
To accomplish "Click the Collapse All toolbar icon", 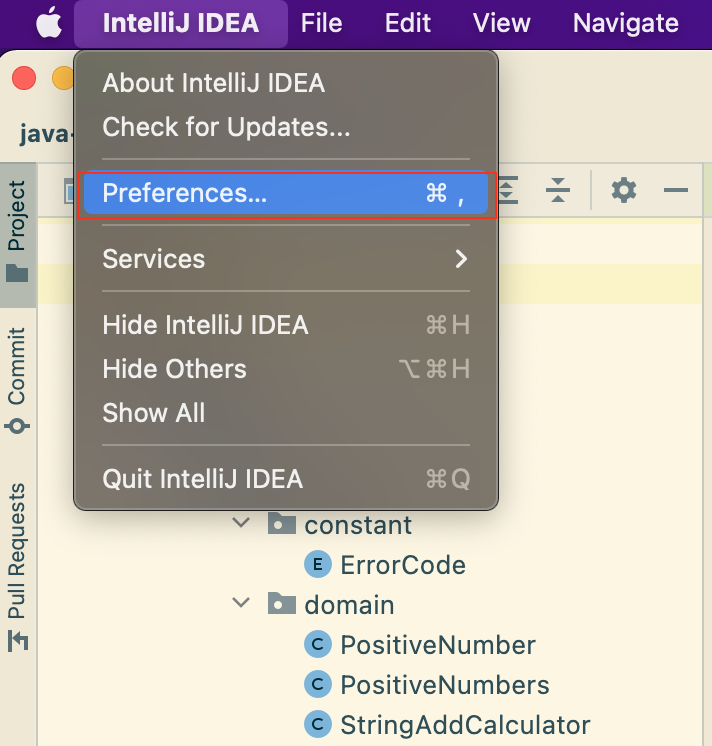I will (557, 190).
